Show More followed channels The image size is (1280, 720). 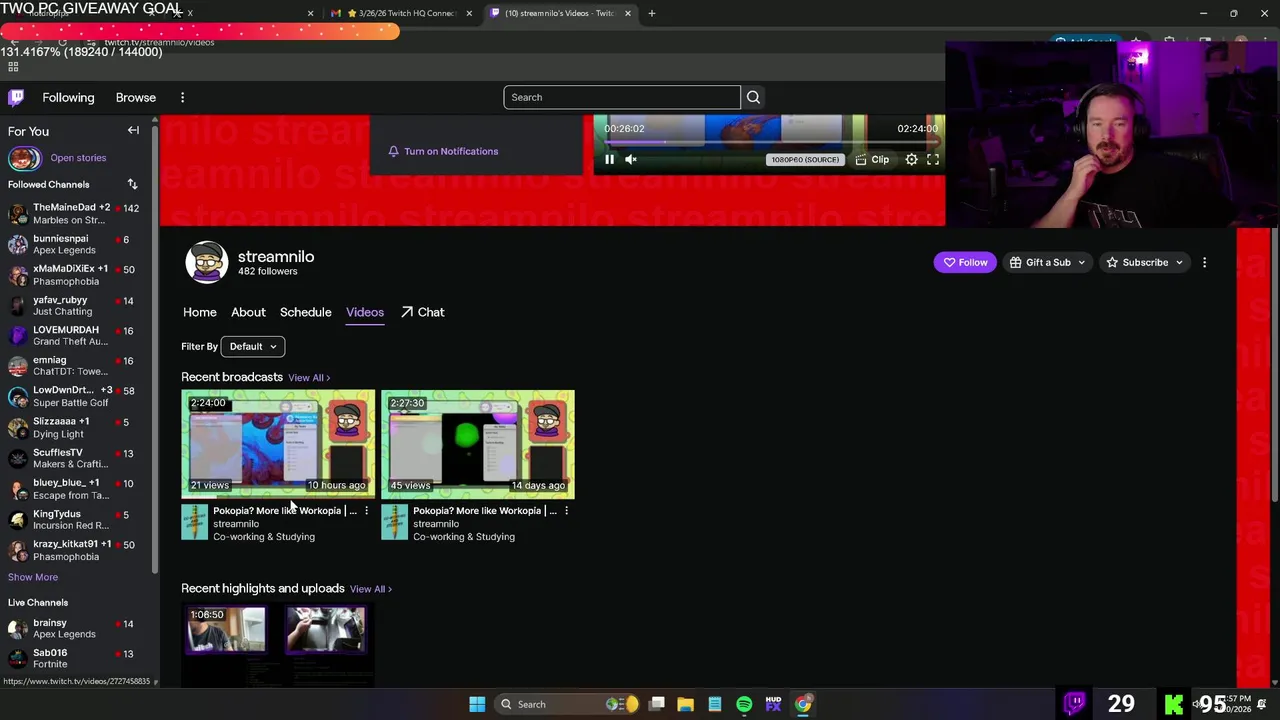click(33, 577)
